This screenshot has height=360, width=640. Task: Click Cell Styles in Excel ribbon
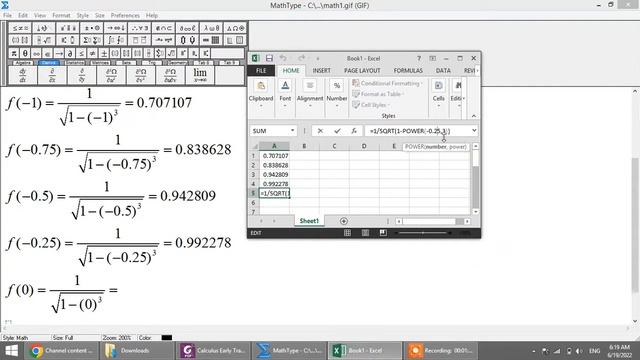pos(371,105)
